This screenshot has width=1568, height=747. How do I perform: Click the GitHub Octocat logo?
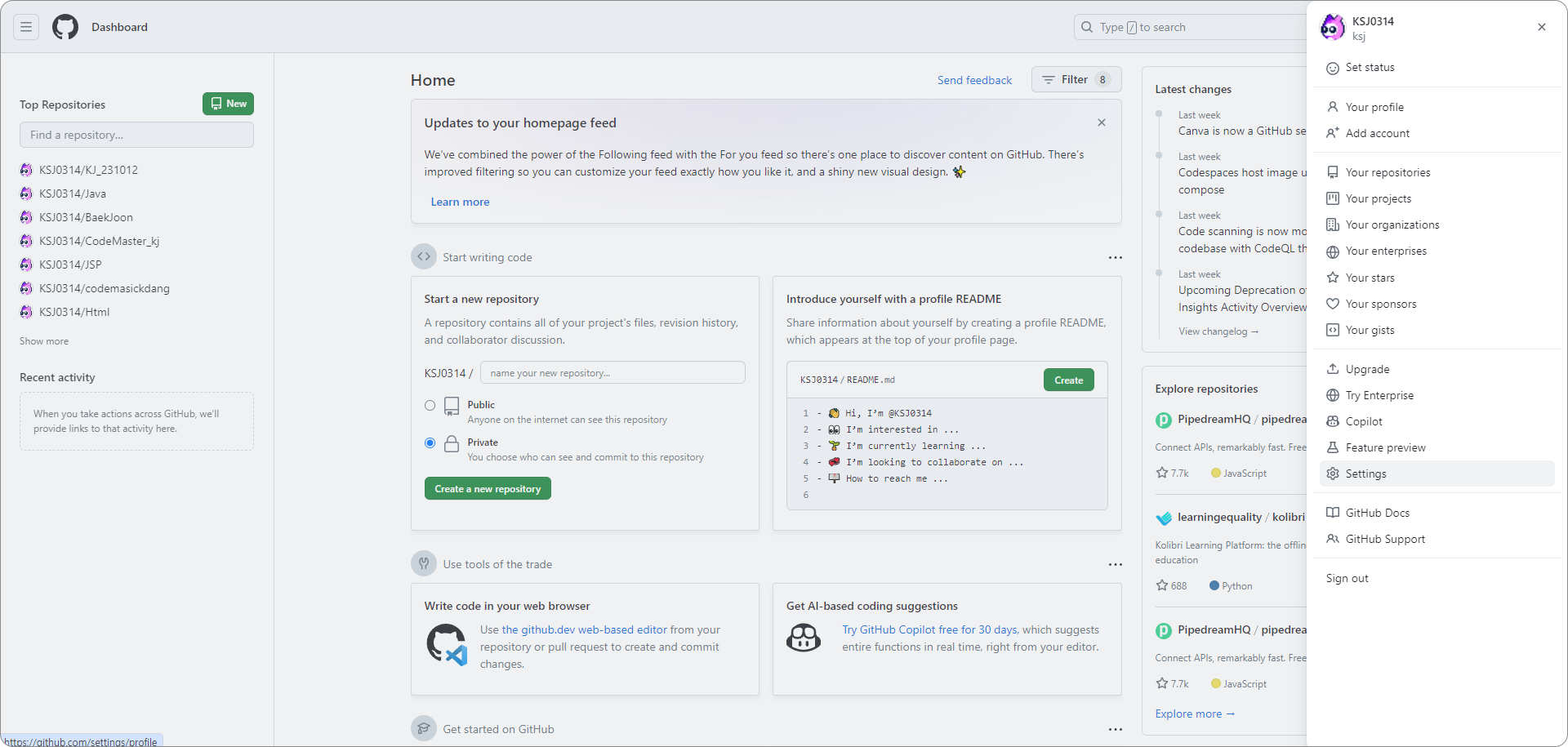(x=65, y=27)
